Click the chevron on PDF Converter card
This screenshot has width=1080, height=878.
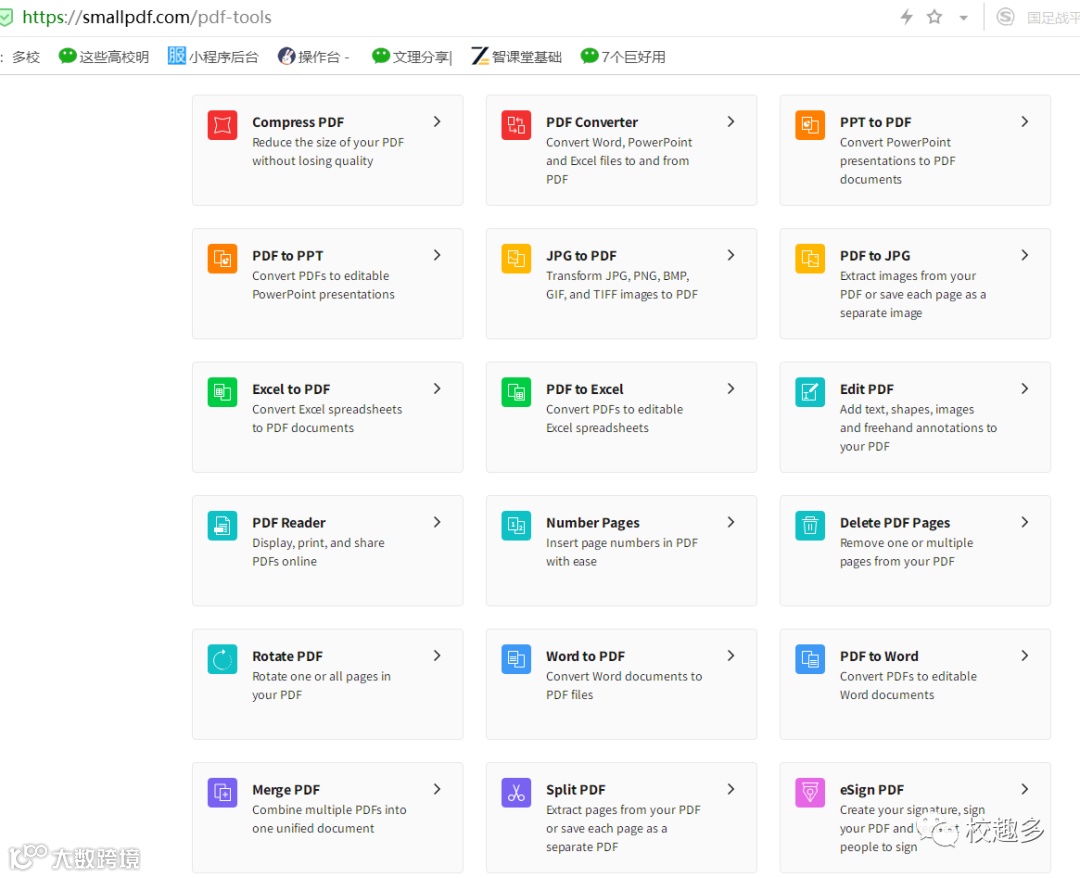pos(731,122)
